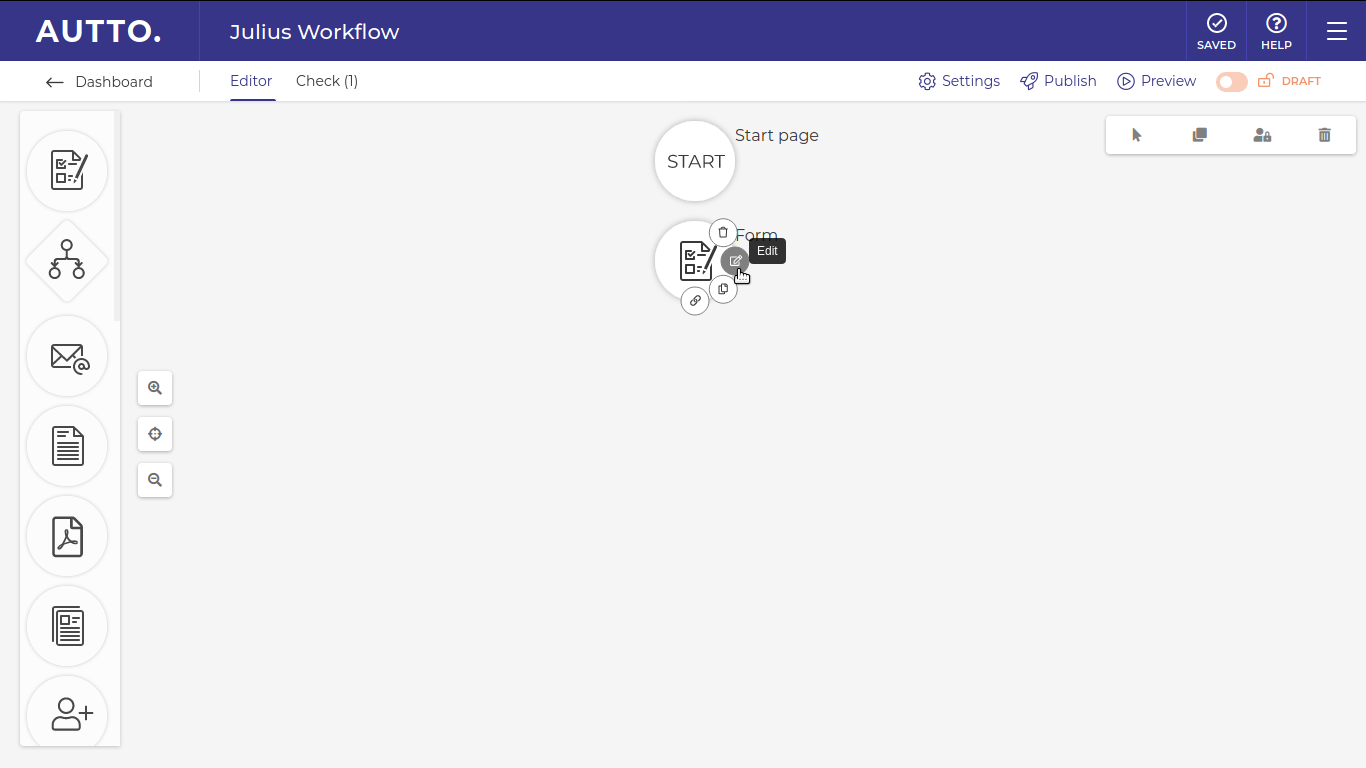The width and height of the screenshot is (1366, 768).
Task: Recenter the canvas view
Action: pyautogui.click(x=155, y=434)
